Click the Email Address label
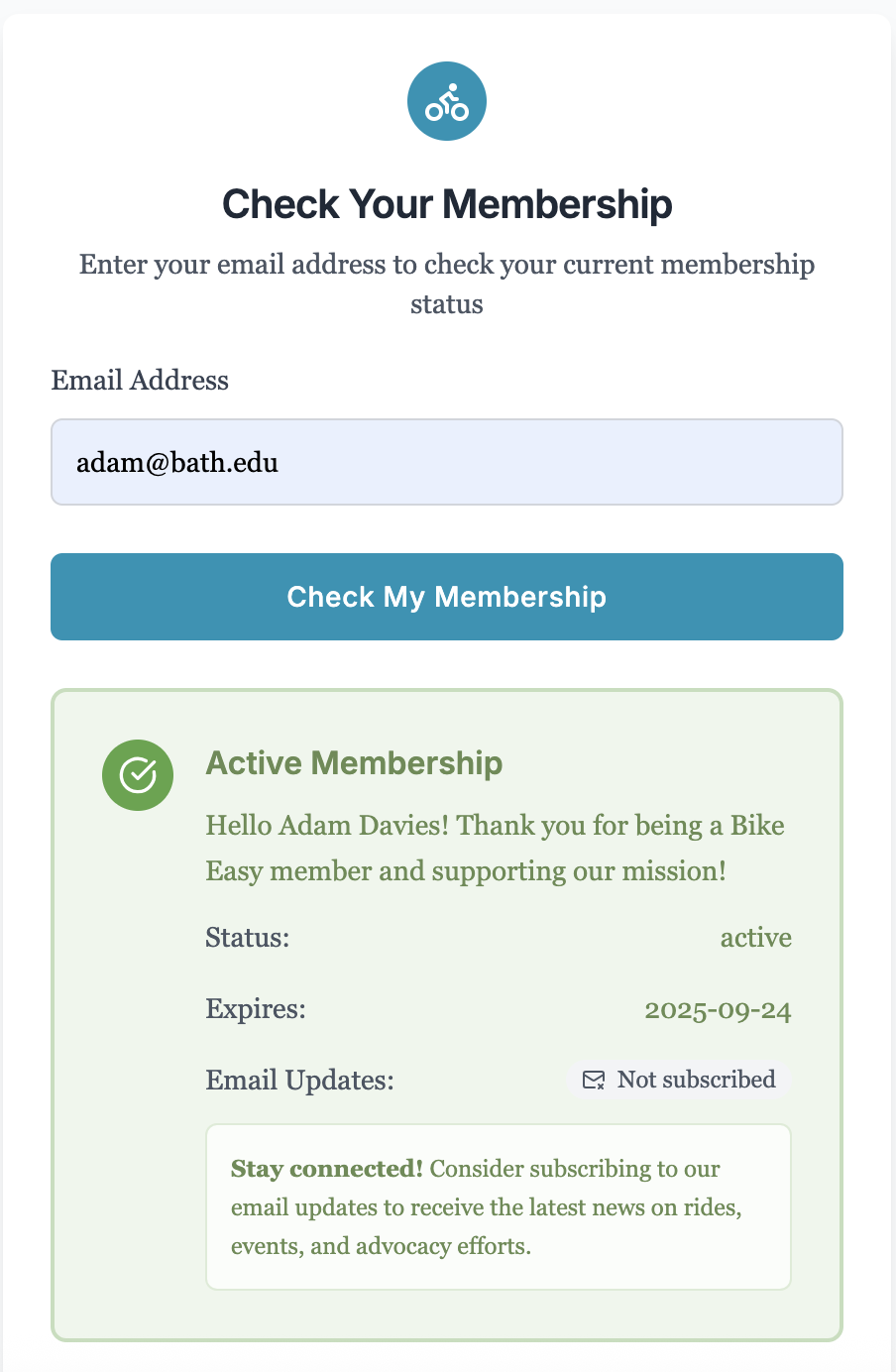Screen dimensions: 896x1372 click(140, 380)
